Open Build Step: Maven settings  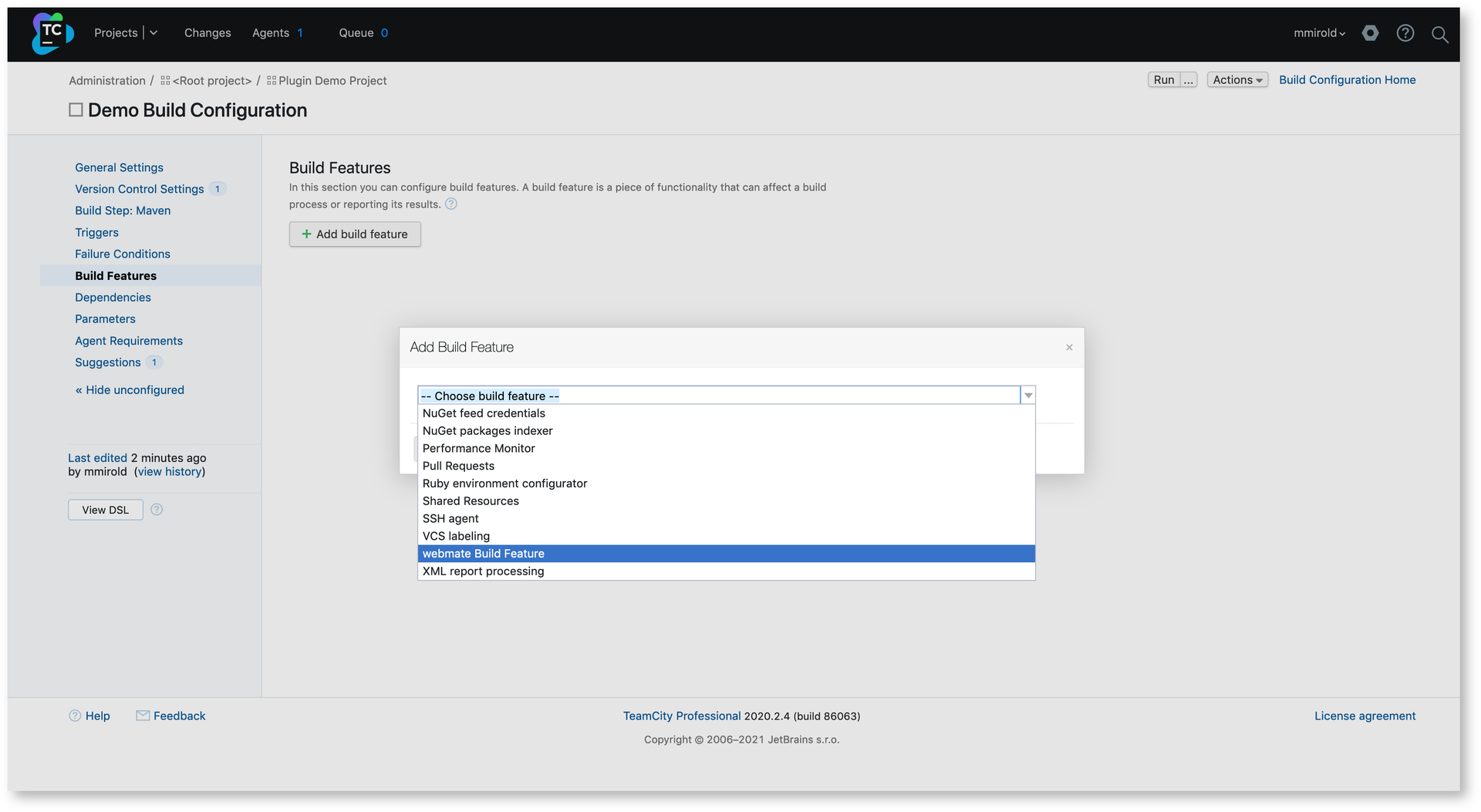[123, 211]
